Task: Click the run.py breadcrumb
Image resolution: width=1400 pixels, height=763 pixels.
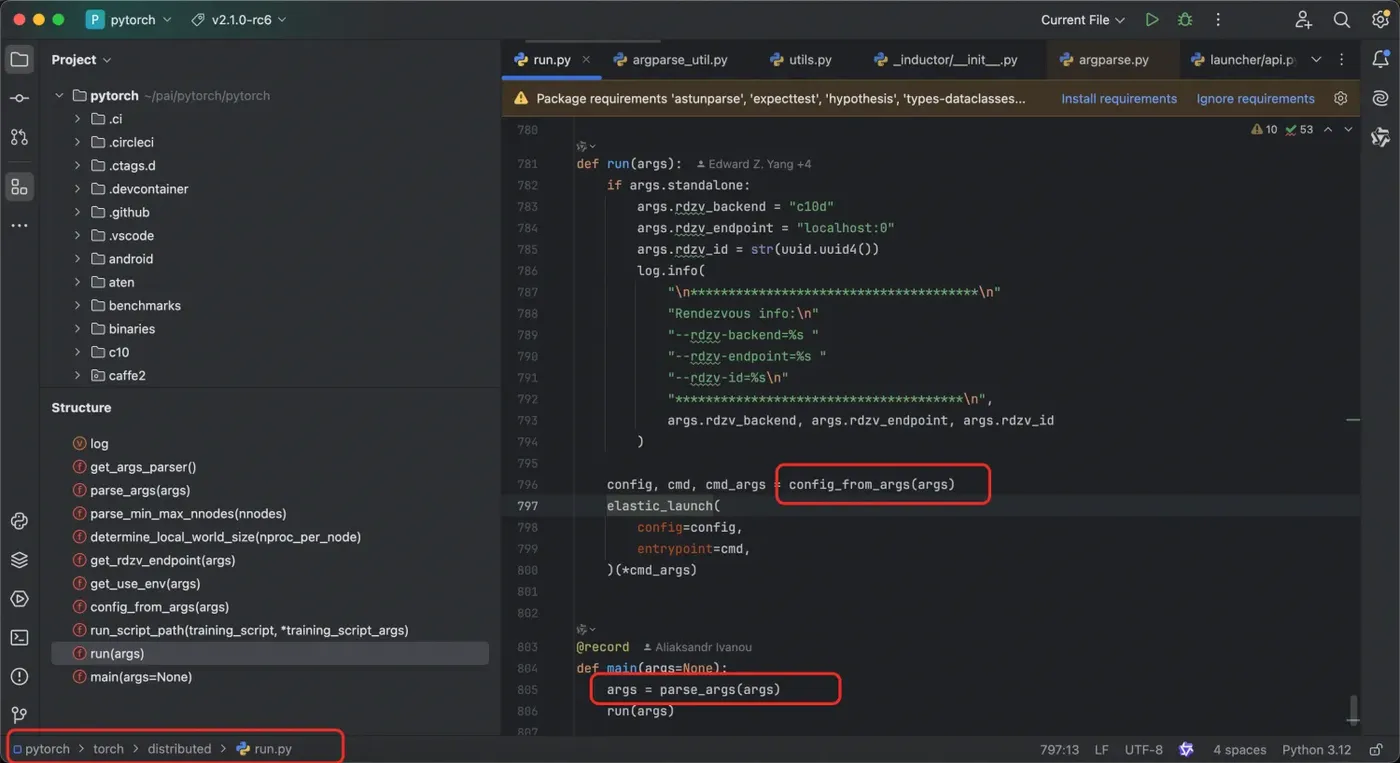Action: pos(264,749)
